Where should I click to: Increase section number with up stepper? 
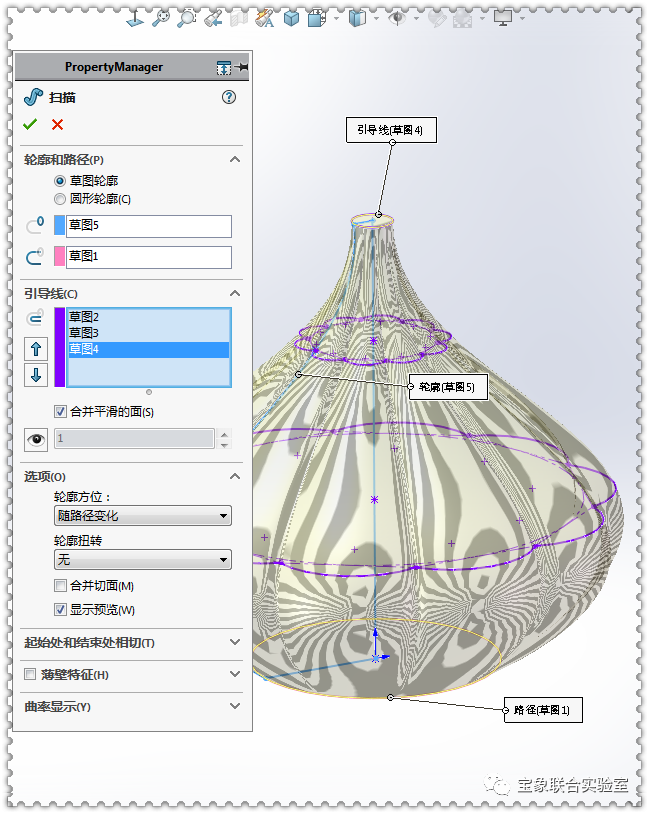point(224,434)
